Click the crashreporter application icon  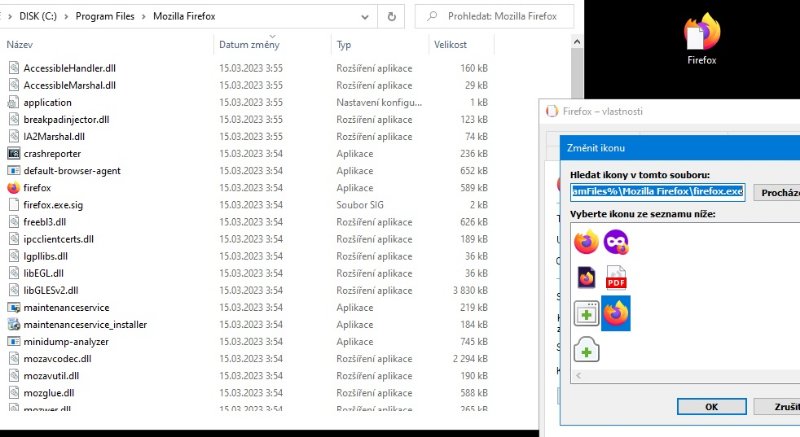click(x=14, y=153)
